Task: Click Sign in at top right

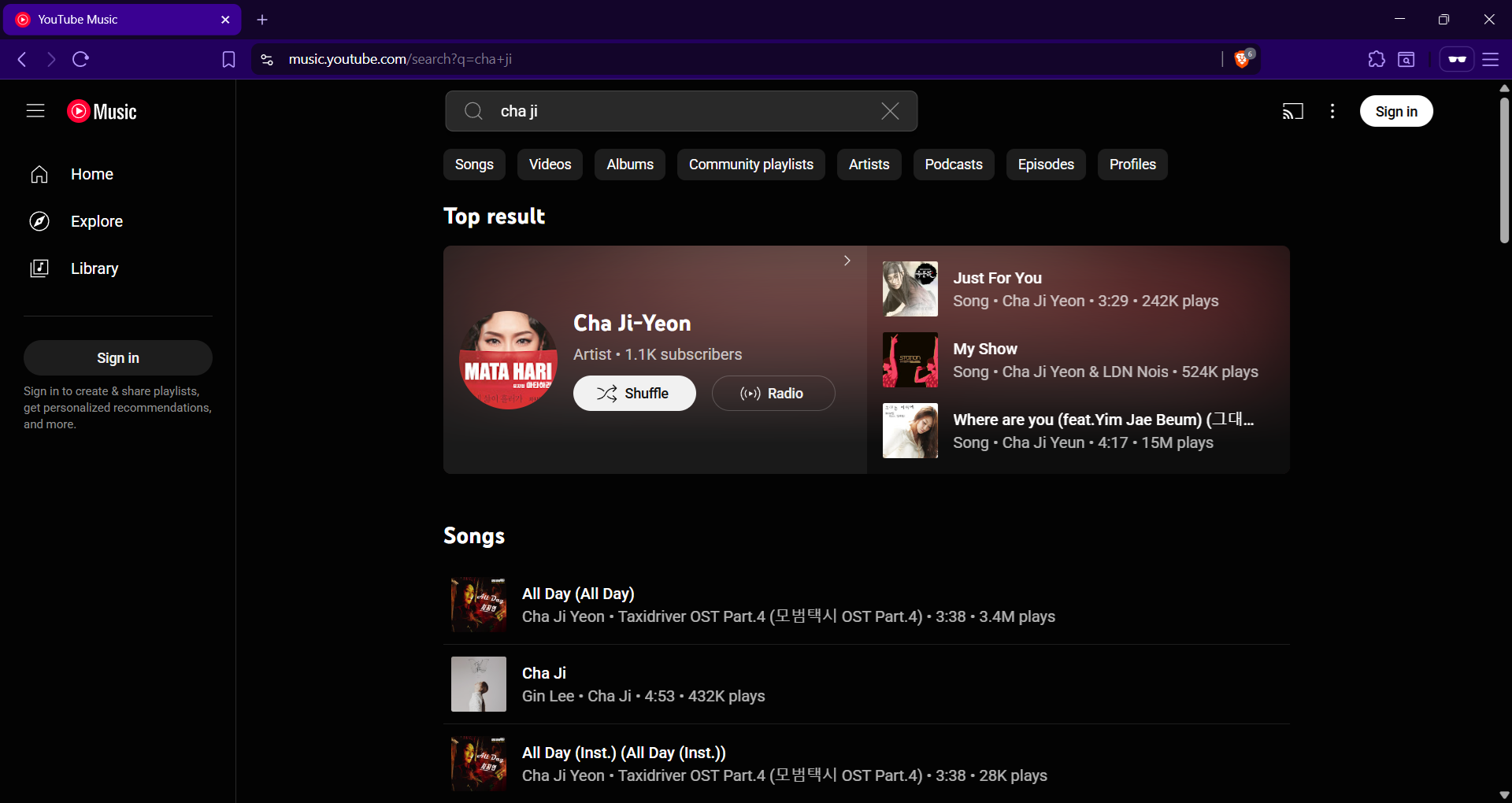Action: [1396, 111]
